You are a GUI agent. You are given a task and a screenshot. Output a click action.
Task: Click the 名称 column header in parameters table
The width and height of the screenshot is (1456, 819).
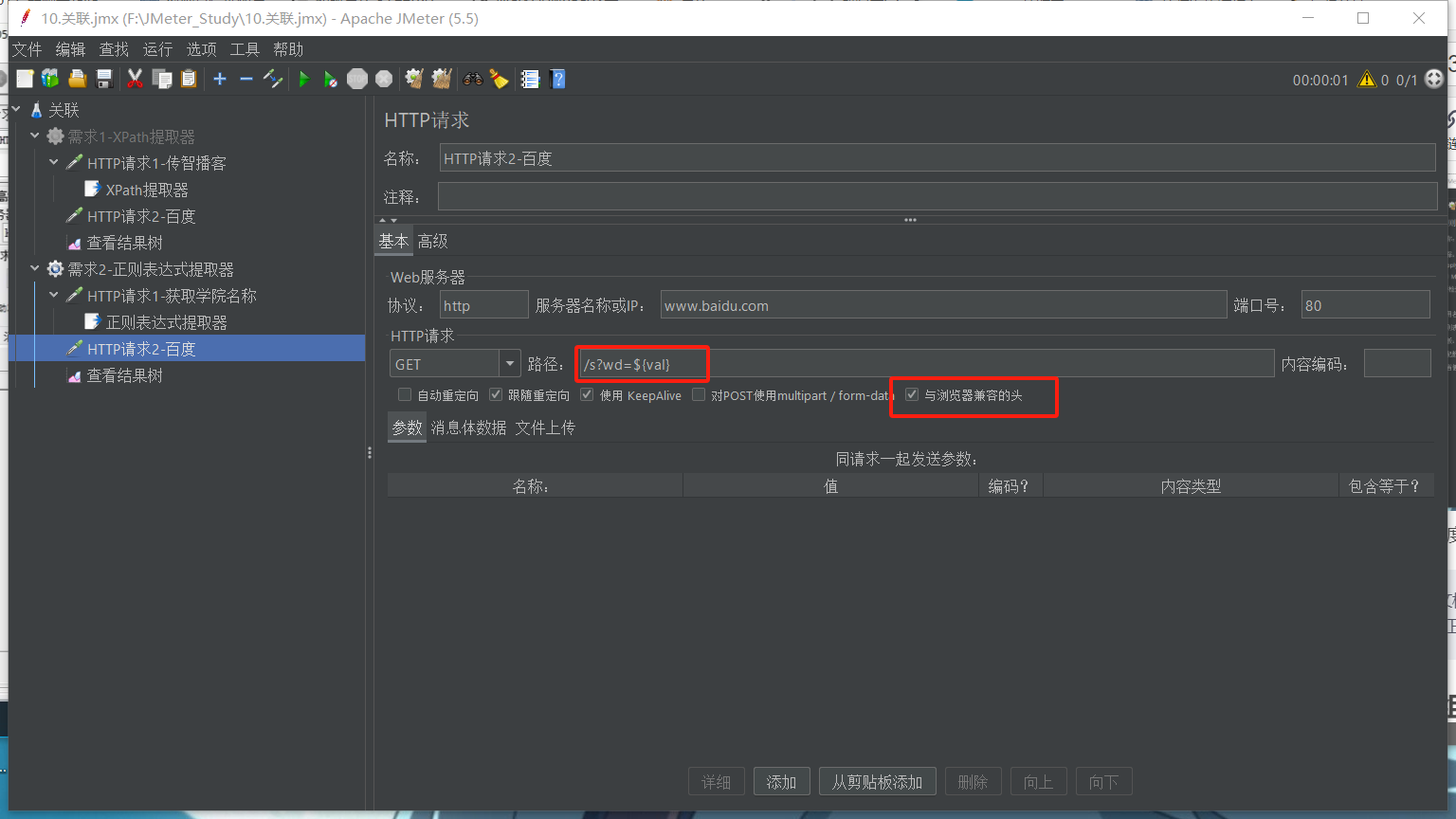[x=535, y=486]
